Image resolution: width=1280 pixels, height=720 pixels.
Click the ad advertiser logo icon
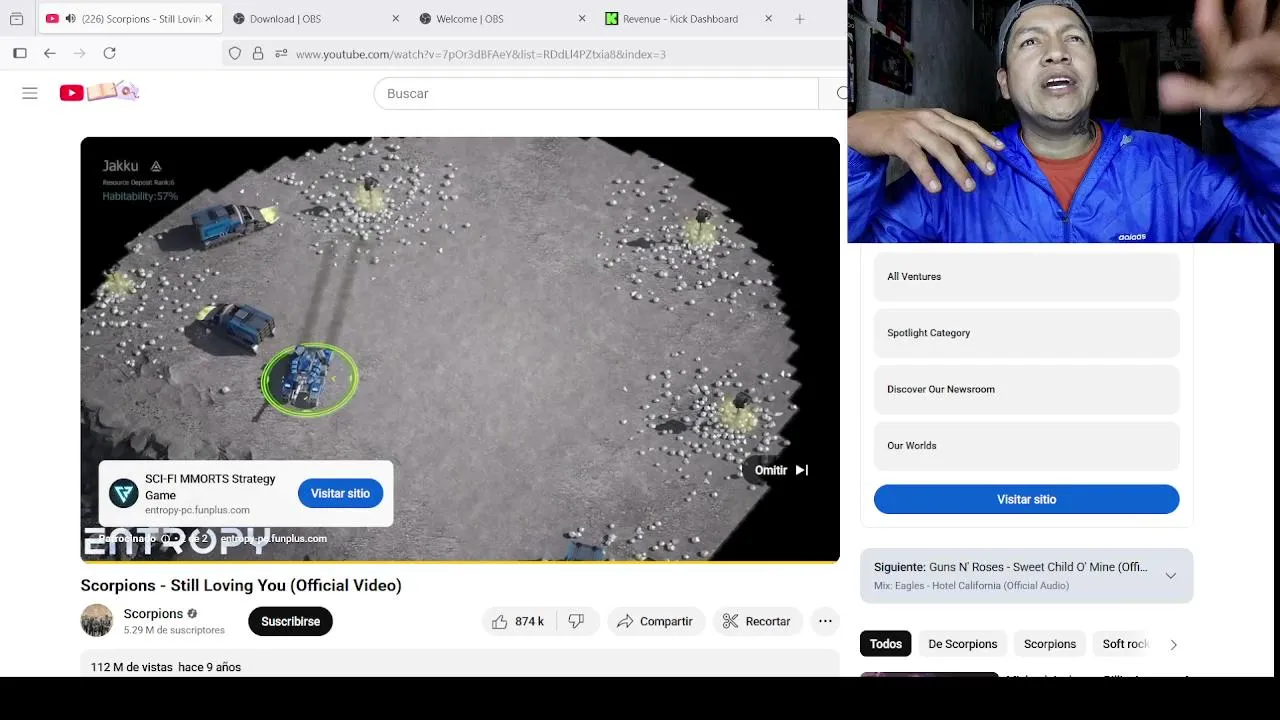pos(123,493)
